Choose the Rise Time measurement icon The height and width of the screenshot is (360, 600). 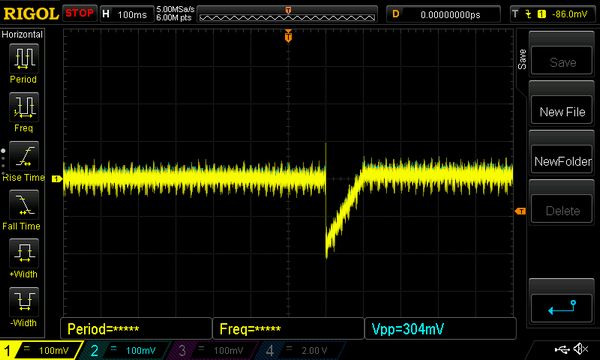(24, 156)
